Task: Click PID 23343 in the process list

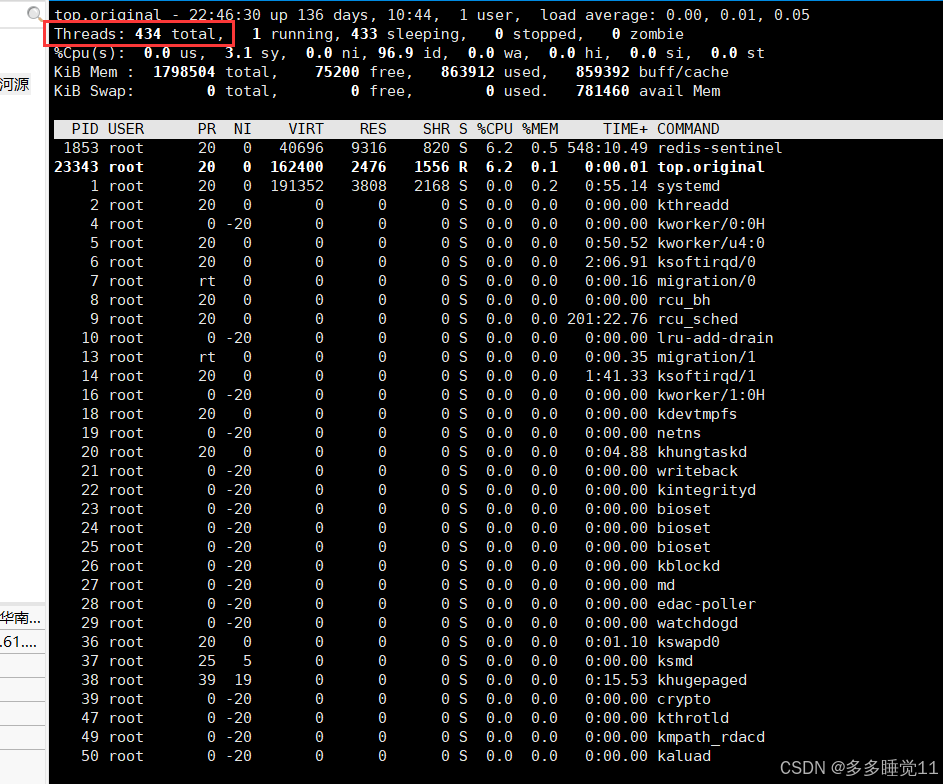Action: coord(76,167)
